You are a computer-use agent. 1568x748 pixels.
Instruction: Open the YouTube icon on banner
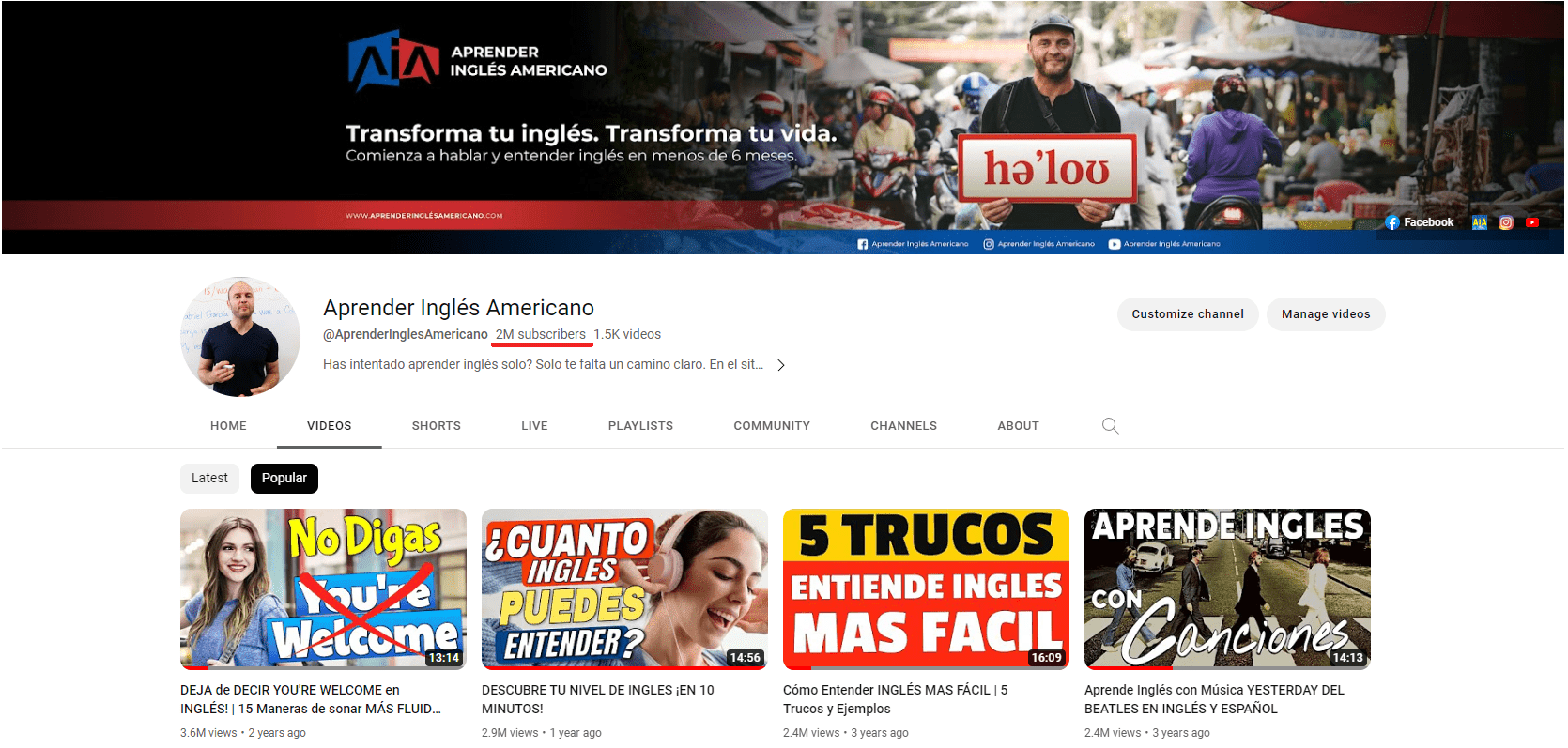point(1532,222)
